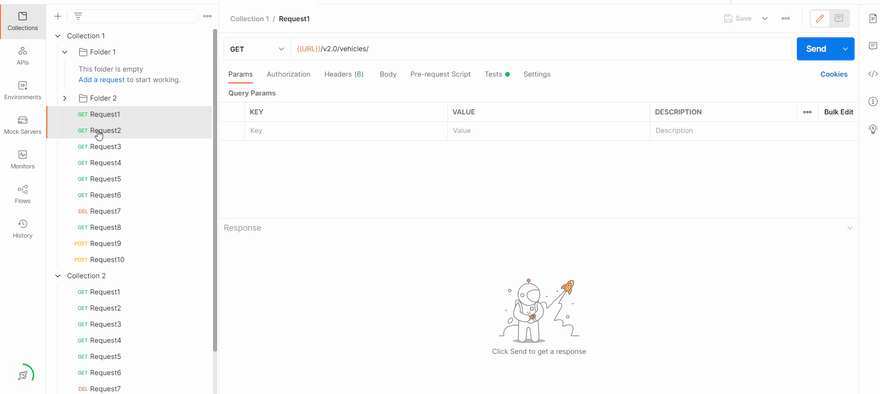Select the Params tab
Screen dimensions: 880x394
tap(240, 74)
